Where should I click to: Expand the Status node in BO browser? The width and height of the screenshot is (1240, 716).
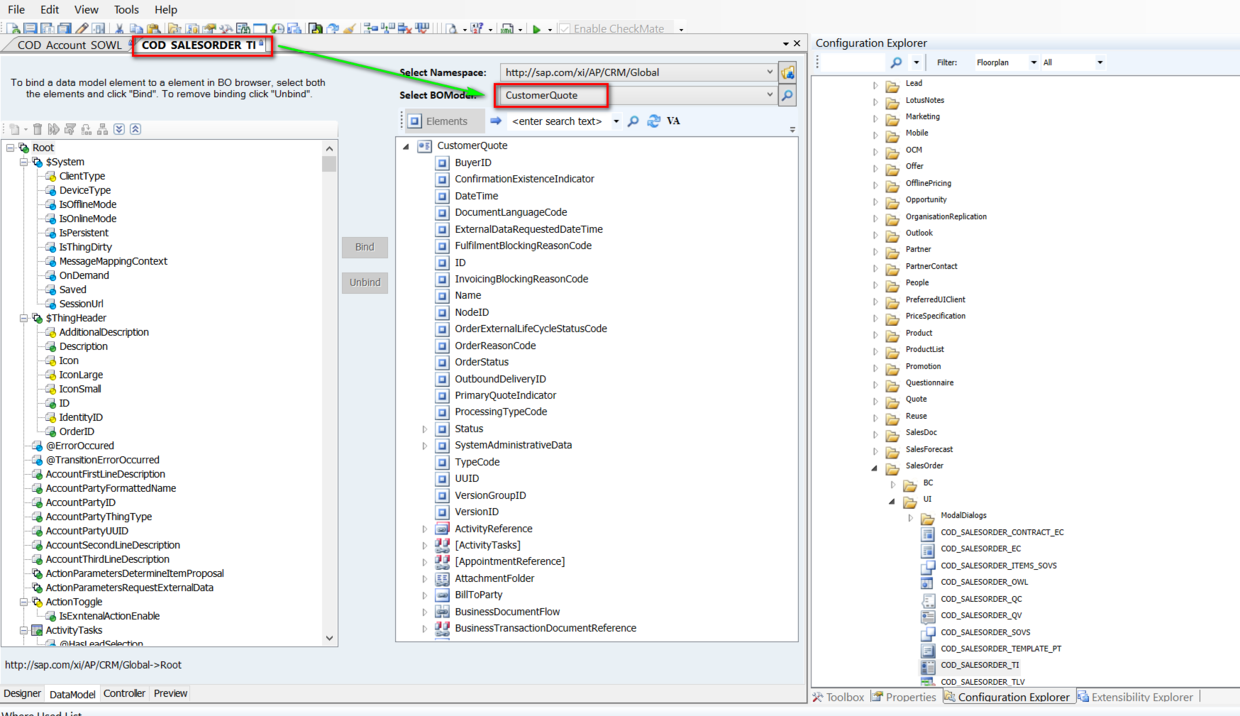[425, 429]
